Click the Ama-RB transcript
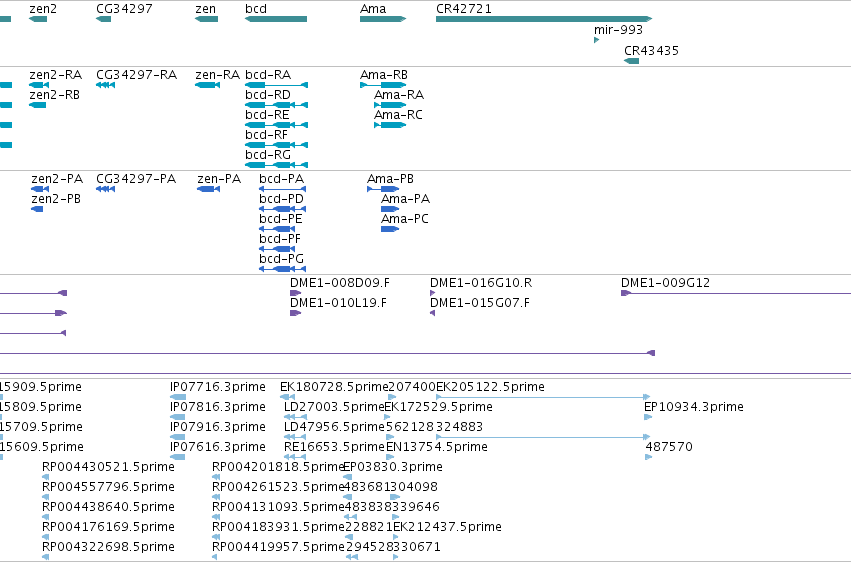Viewport: 851px width, 562px height. coord(383,85)
